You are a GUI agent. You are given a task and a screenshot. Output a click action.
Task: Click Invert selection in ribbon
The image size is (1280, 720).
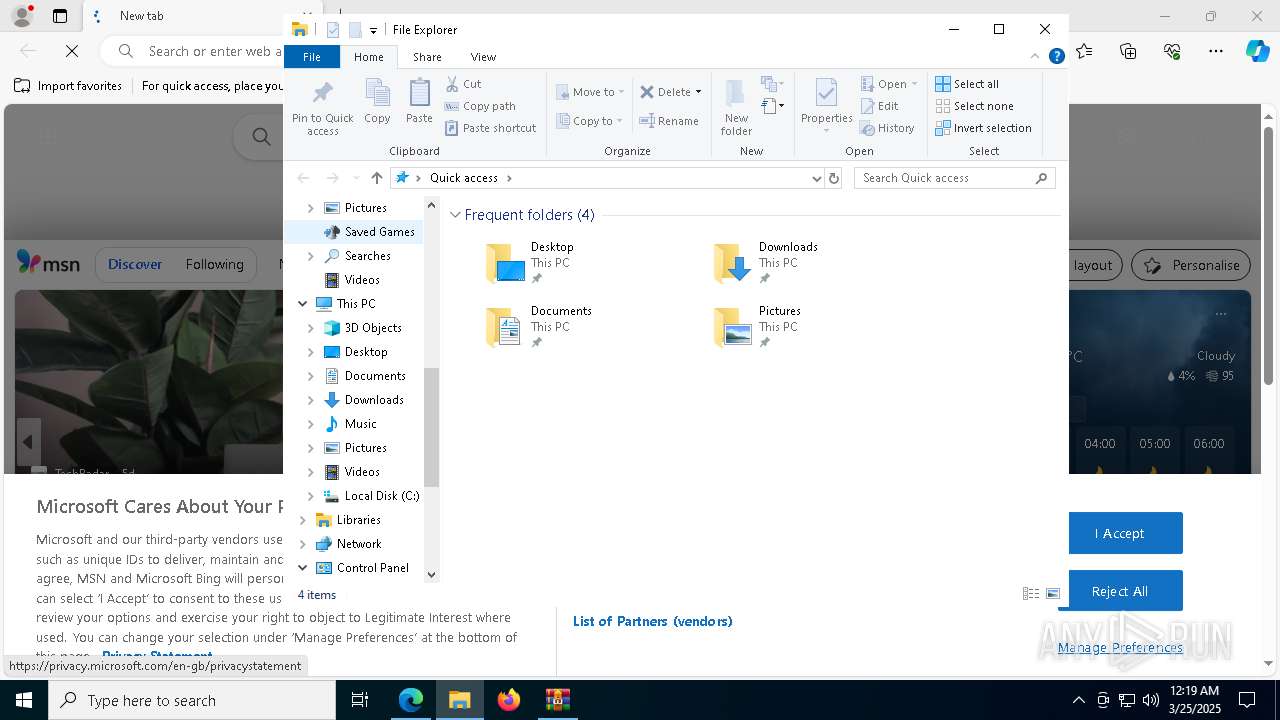(x=983, y=128)
